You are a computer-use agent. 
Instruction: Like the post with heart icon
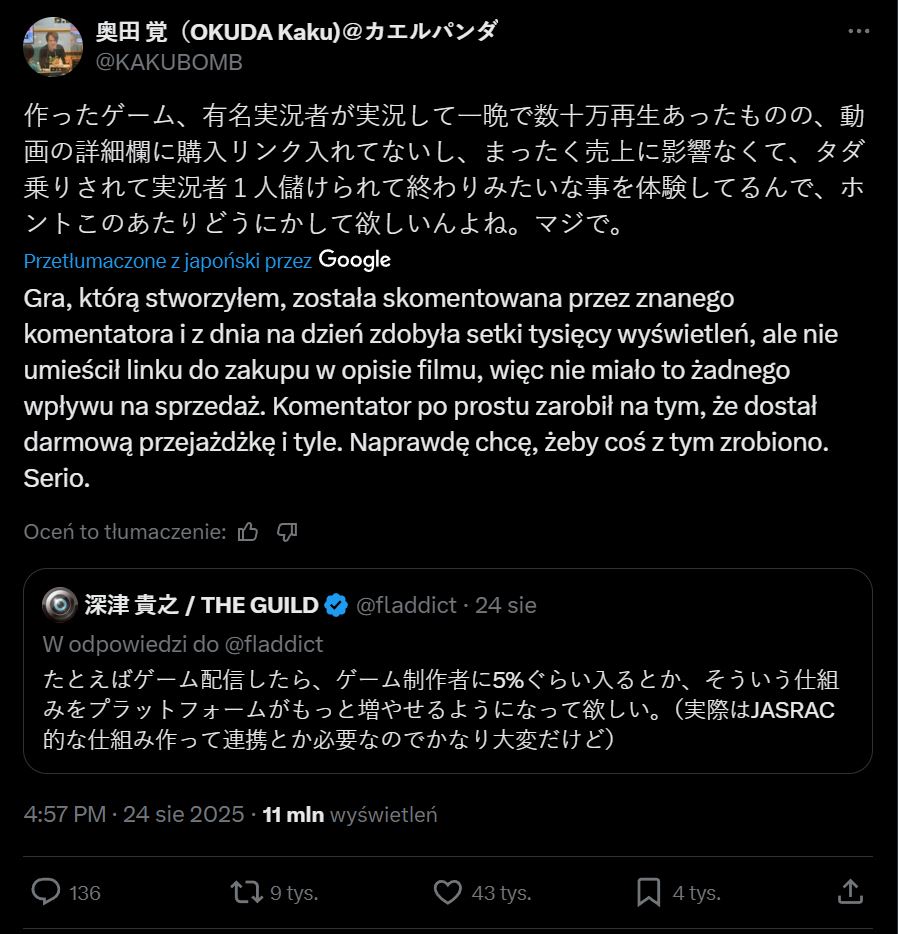click(x=449, y=891)
